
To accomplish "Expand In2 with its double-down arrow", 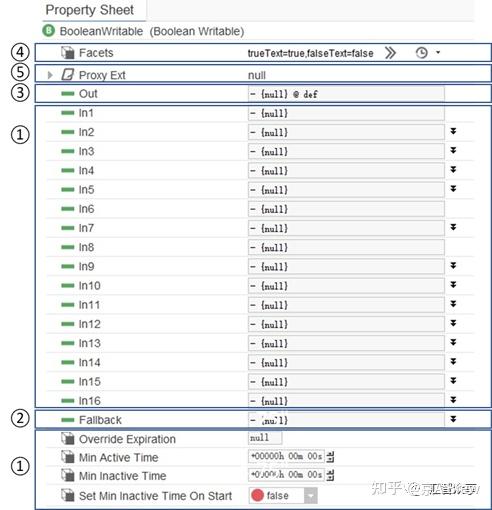I will click(453, 131).
